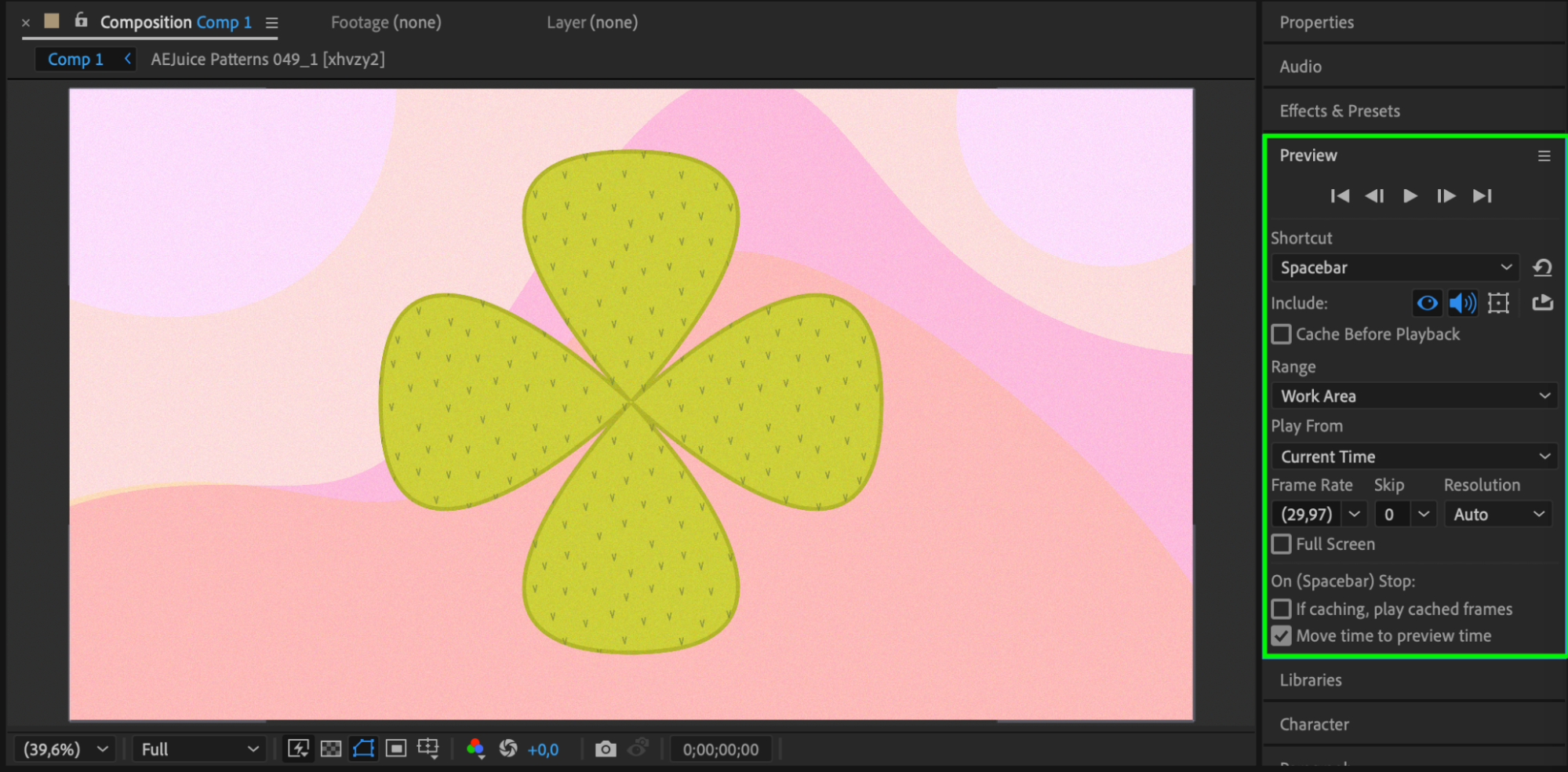Open the Effects & Presets panel
The width and height of the screenshot is (1568, 772).
(x=1339, y=111)
